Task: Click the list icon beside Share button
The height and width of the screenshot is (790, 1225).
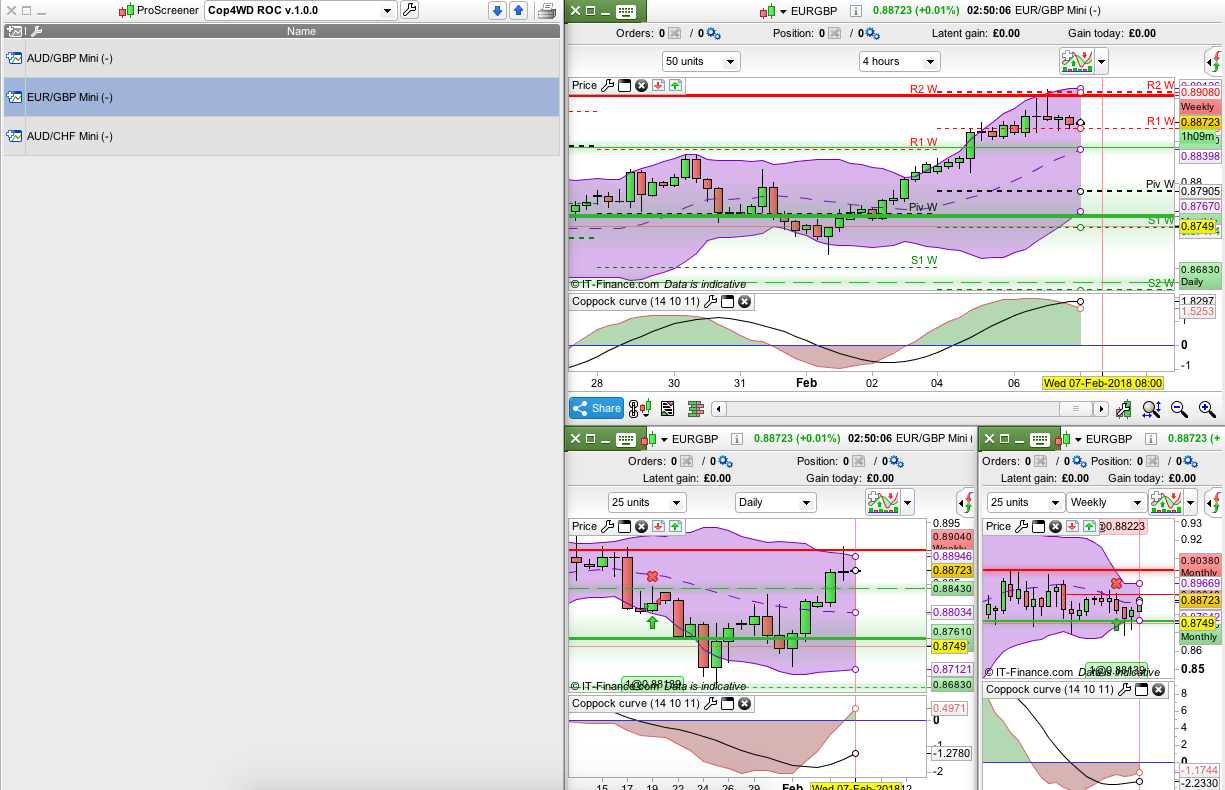Action: pyautogui.click(x=667, y=408)
